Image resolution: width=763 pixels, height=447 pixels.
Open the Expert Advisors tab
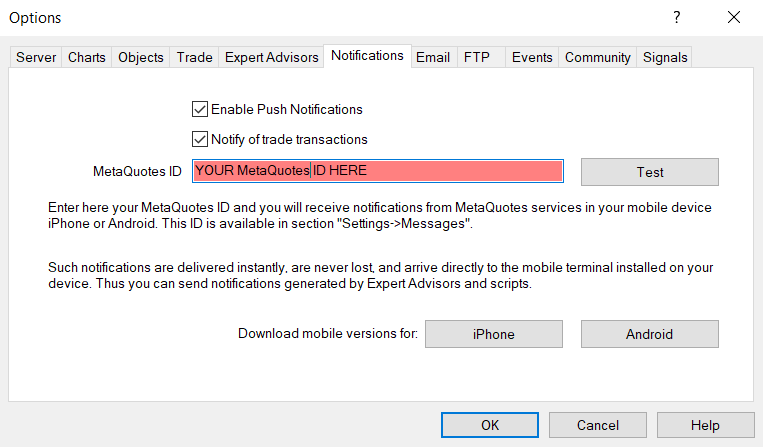pos(271,57)
